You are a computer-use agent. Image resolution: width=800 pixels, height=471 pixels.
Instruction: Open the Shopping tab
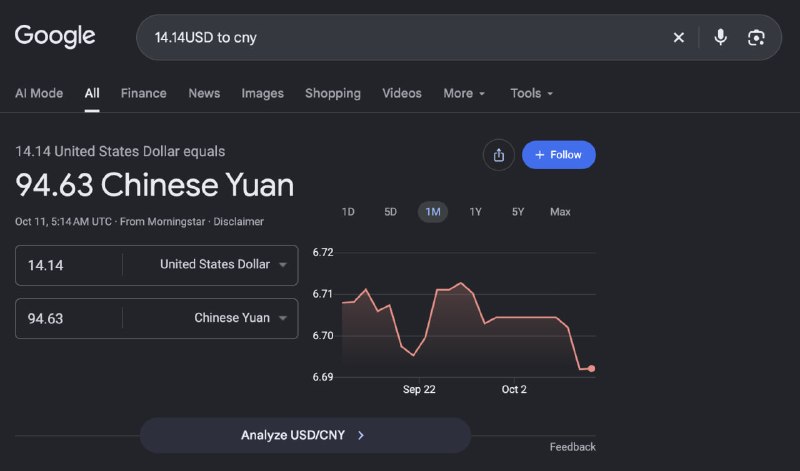tap(333, 93)
